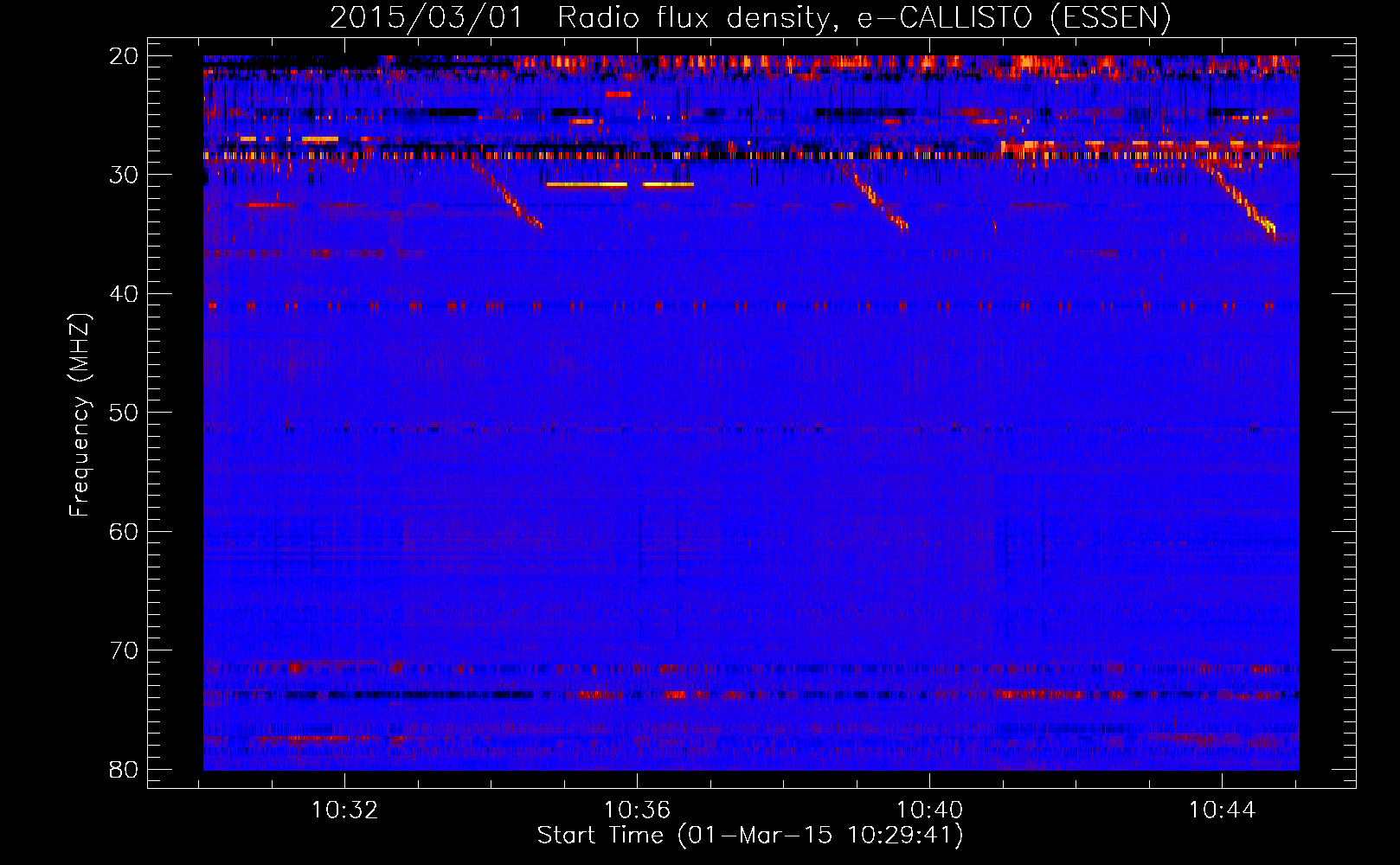This screenshot has height=865, width=1400.
Task: Click the long yellow horizontal streak near 31 MHz
Action: point(587,184)
